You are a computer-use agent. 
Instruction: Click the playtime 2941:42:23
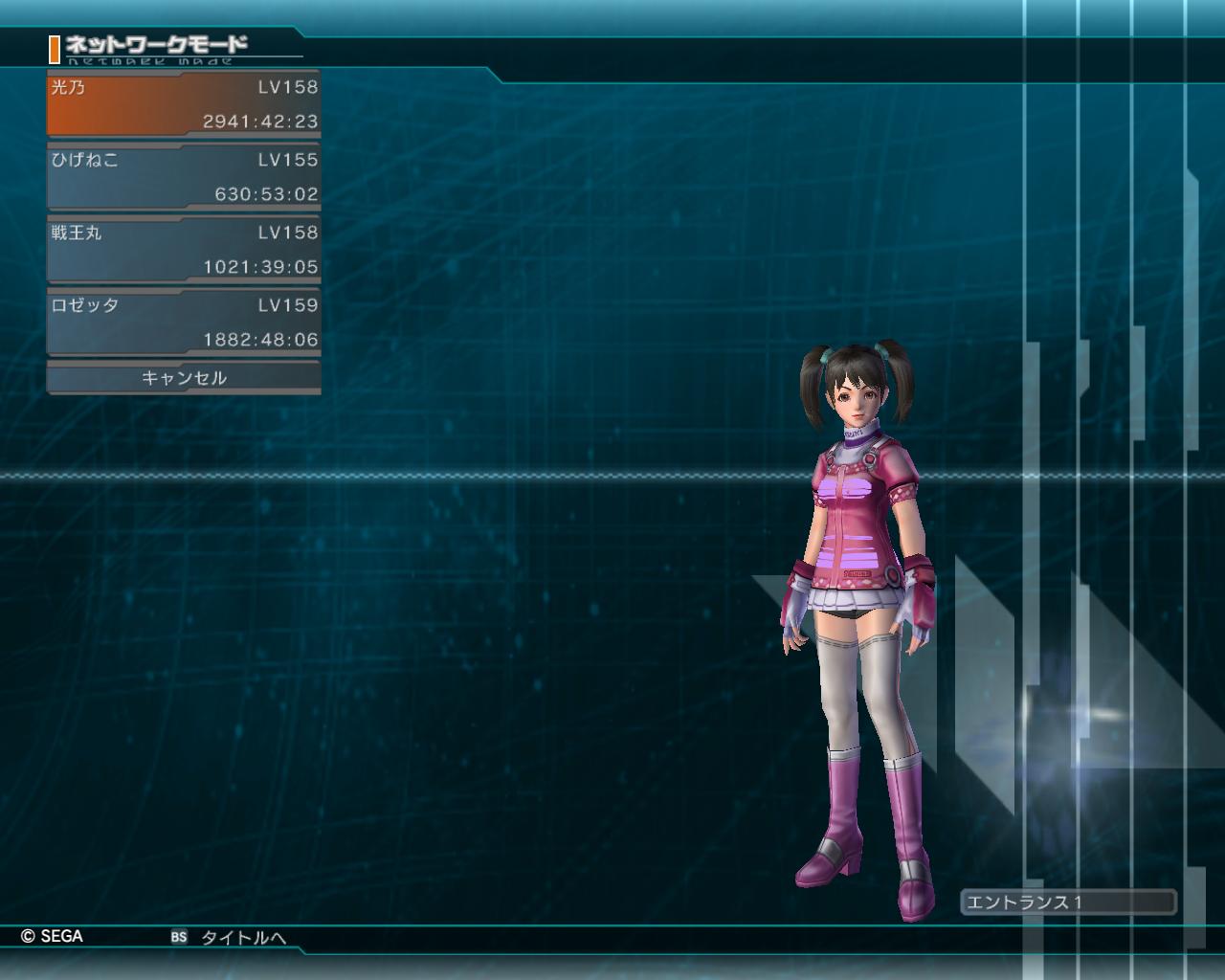click(x=260, y=122)
